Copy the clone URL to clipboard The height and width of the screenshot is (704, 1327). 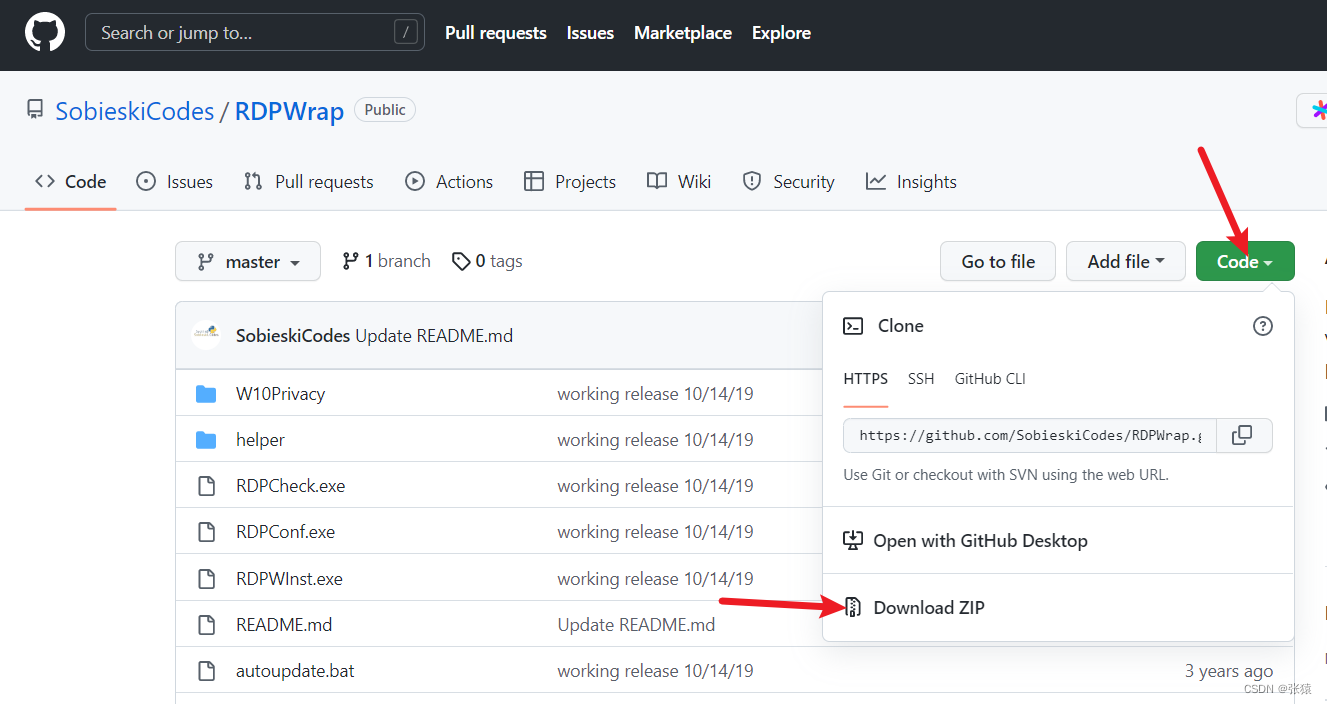point(1242,436)
